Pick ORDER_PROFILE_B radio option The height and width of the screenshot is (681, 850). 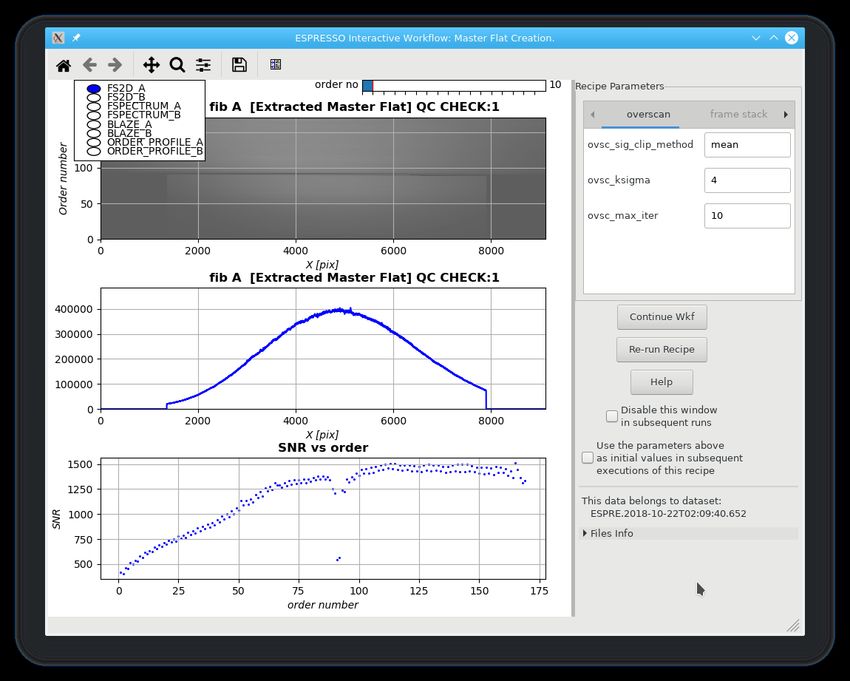[94, 151]
